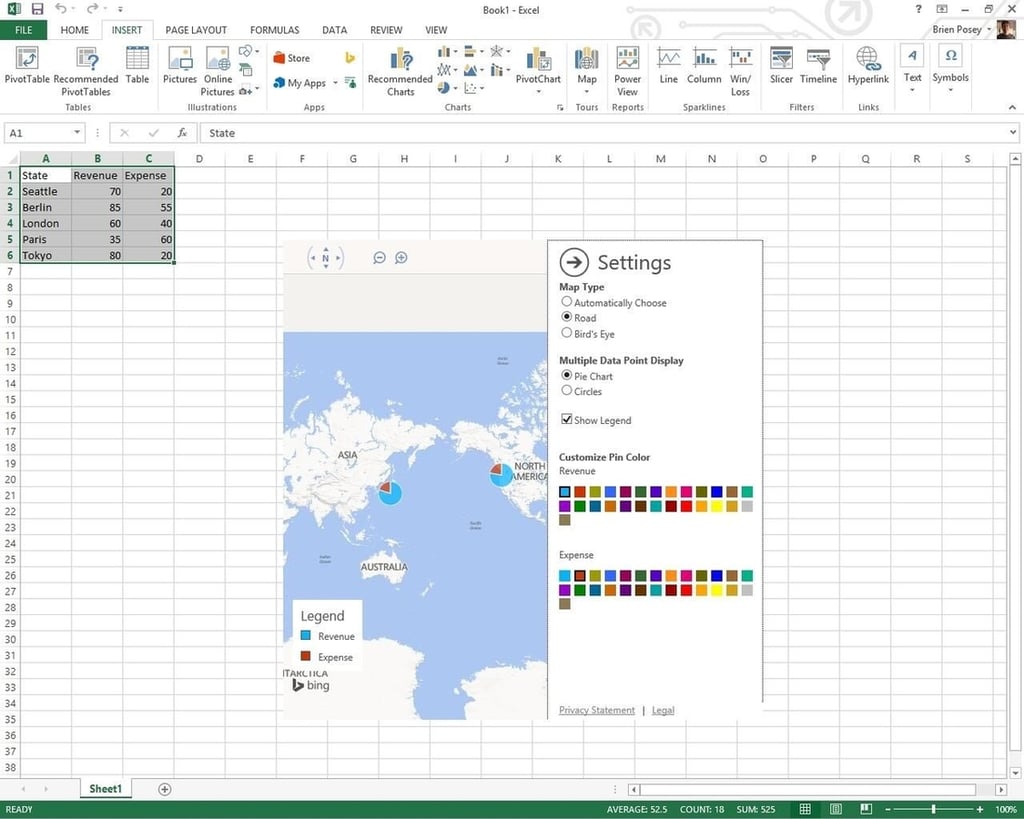Insert a PivotChart
This screenshot has width=1024, height=819.
tap(538, 69)
